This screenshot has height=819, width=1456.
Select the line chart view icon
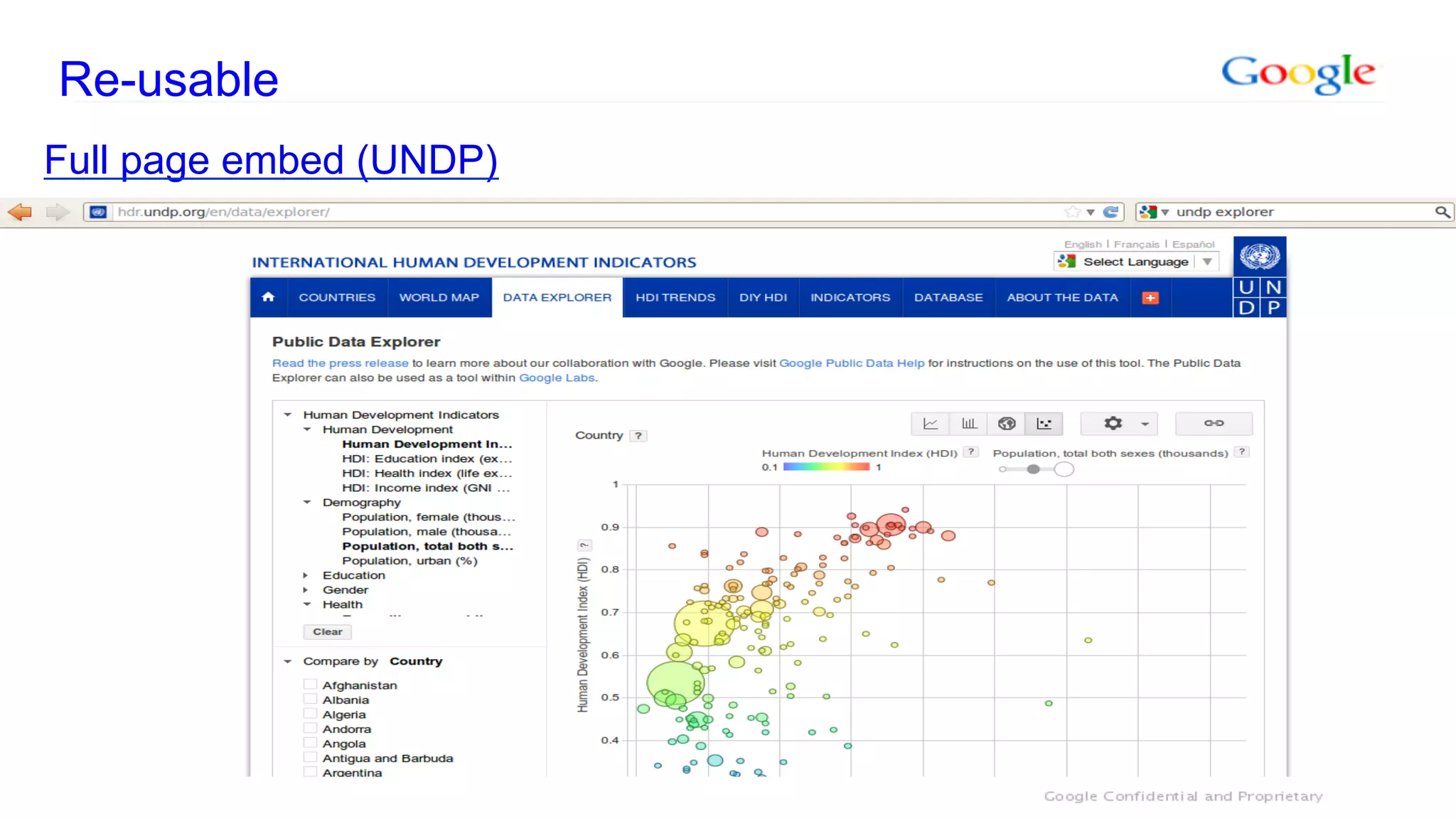pos(930,424)
